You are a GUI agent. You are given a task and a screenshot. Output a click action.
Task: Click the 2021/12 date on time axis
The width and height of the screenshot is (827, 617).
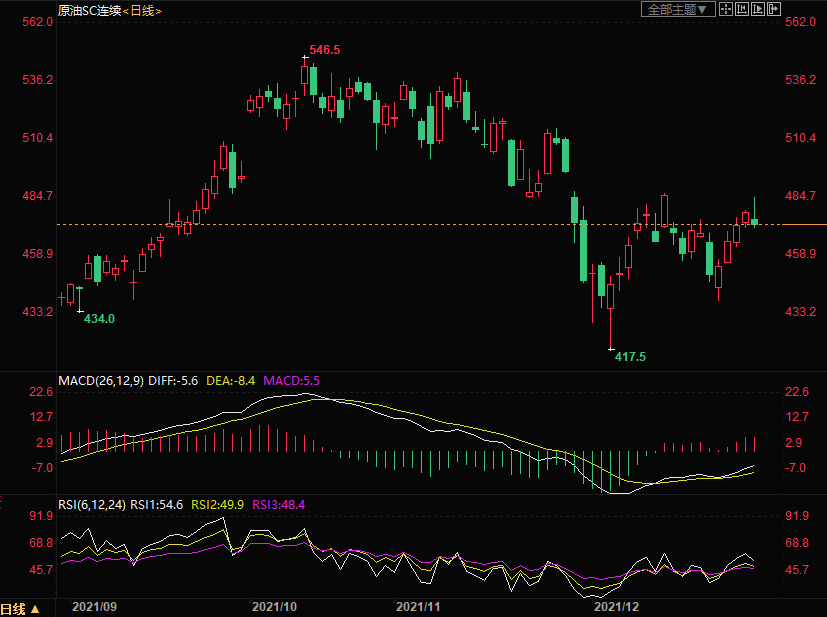click(x=616, y=607)
